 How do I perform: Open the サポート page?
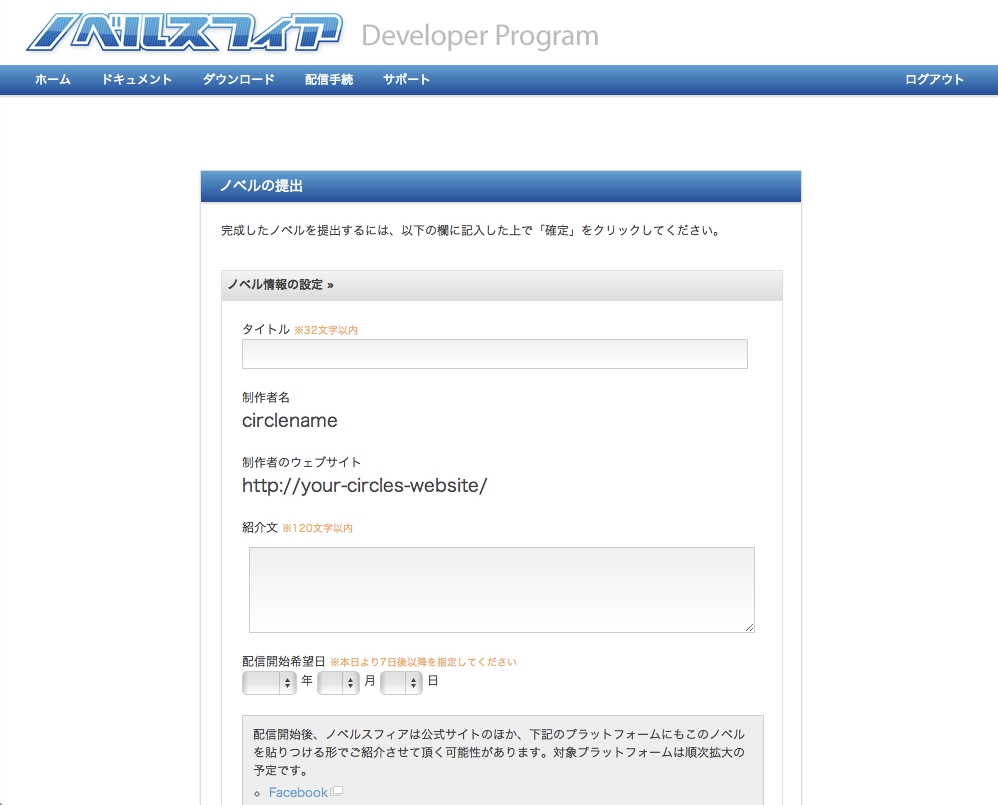coord(406,80)
